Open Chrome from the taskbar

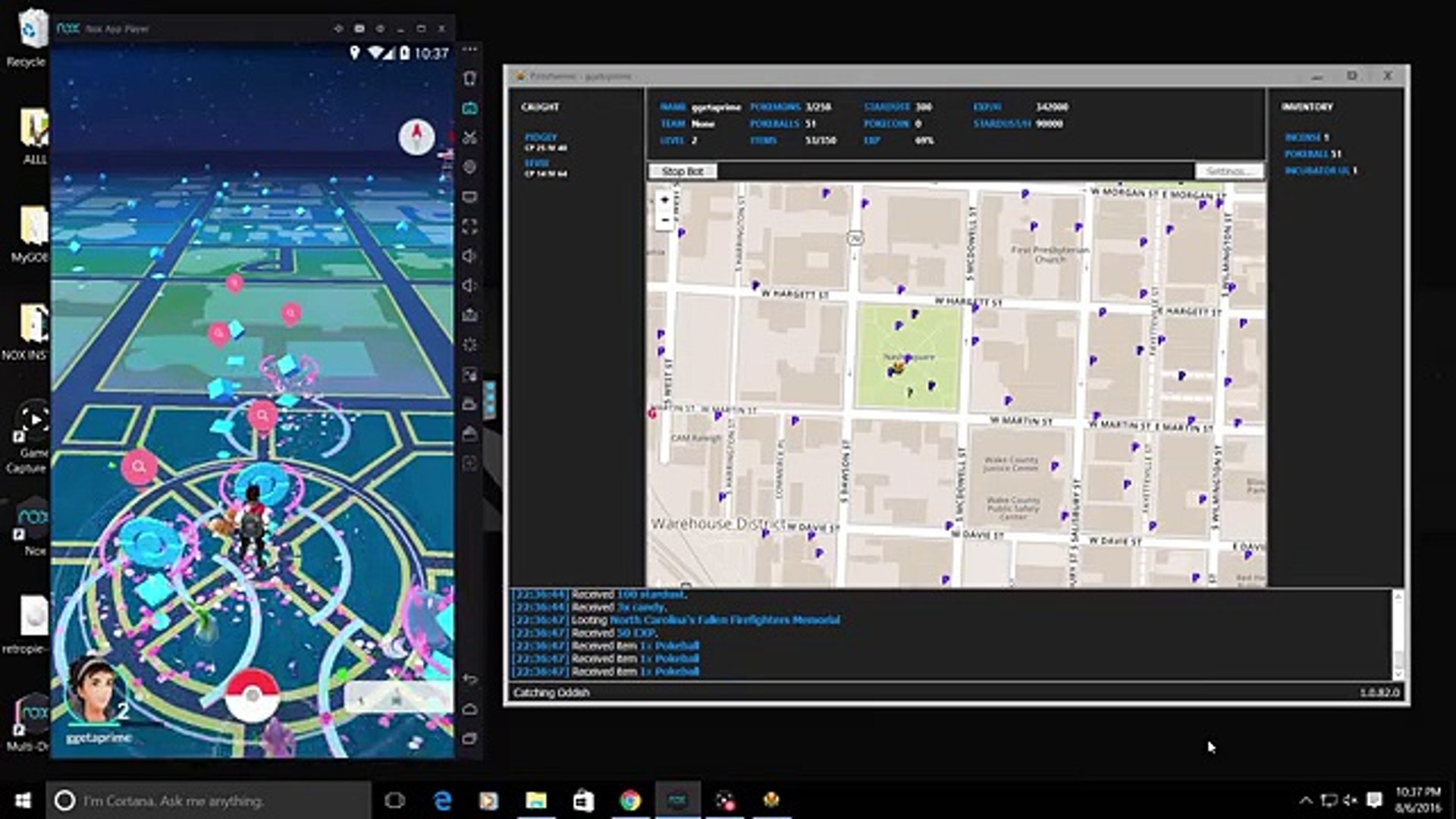point(629,800)
